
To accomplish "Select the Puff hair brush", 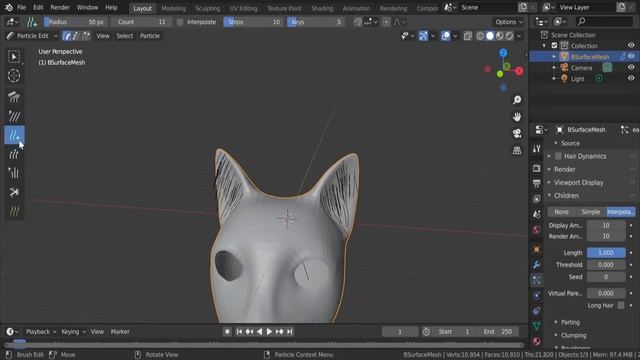I will 14,173.
